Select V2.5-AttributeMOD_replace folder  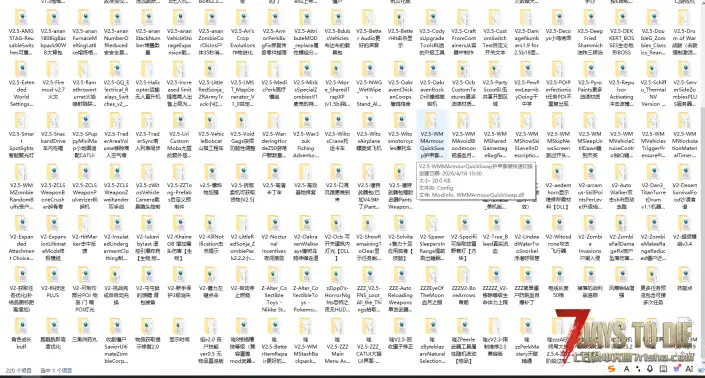[306, 32]
